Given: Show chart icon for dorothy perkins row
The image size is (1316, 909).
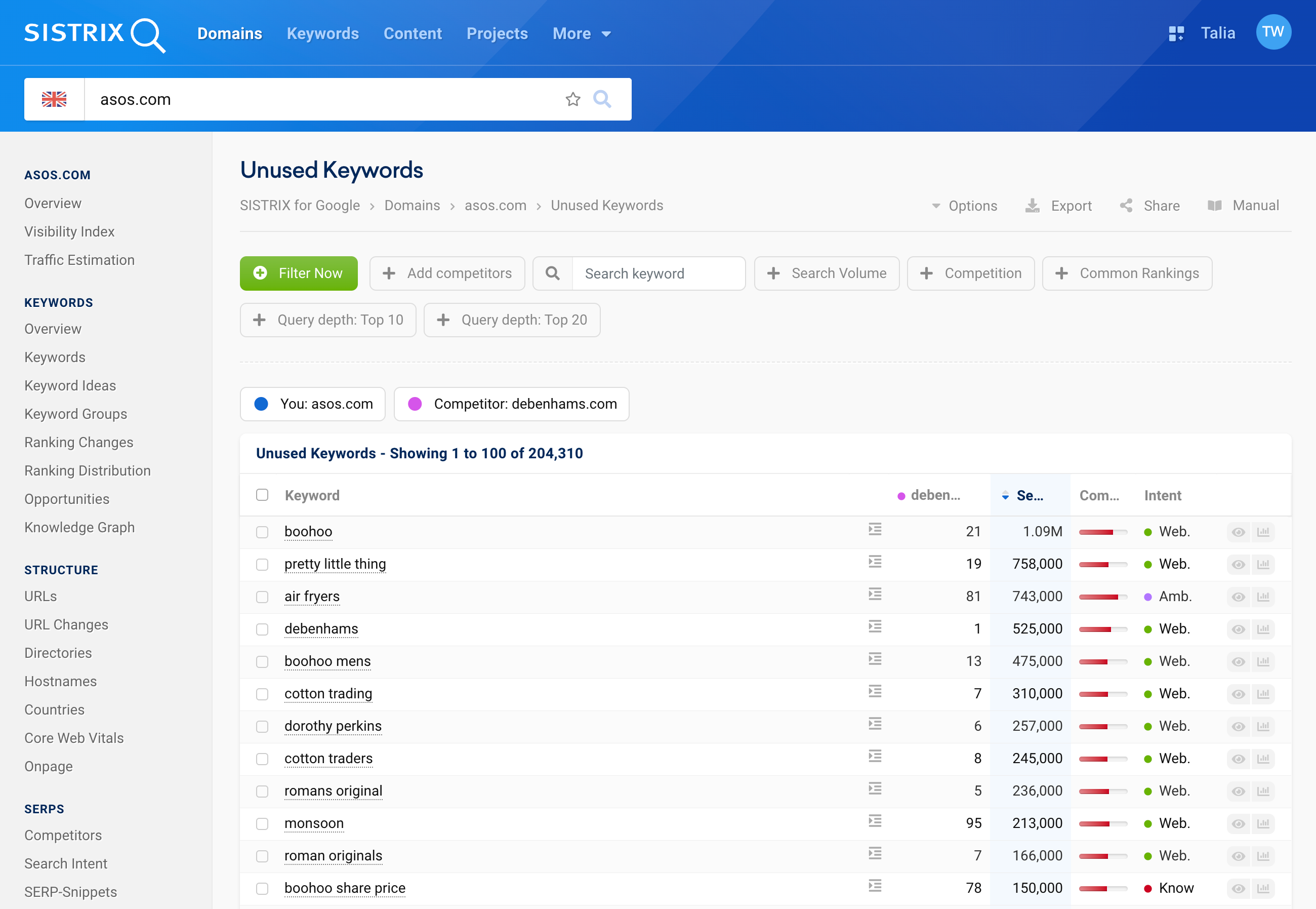Looking at the screenshot, I should tap(1263, 727).
